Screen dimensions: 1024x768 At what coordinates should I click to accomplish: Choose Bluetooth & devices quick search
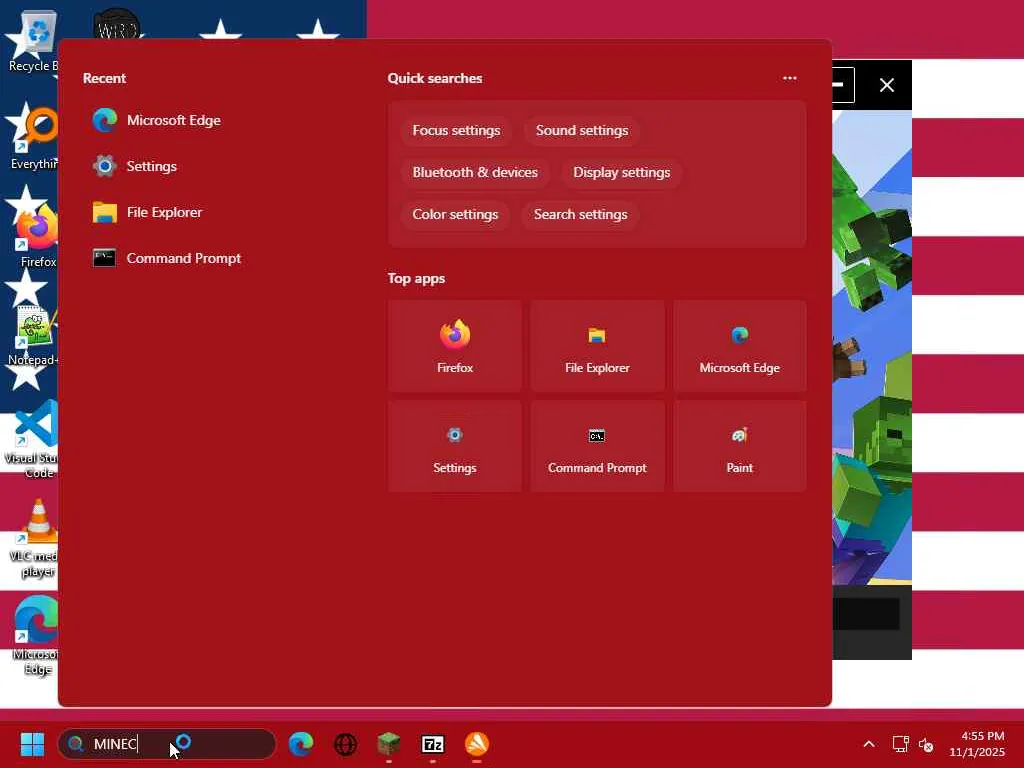click(475, 172)
